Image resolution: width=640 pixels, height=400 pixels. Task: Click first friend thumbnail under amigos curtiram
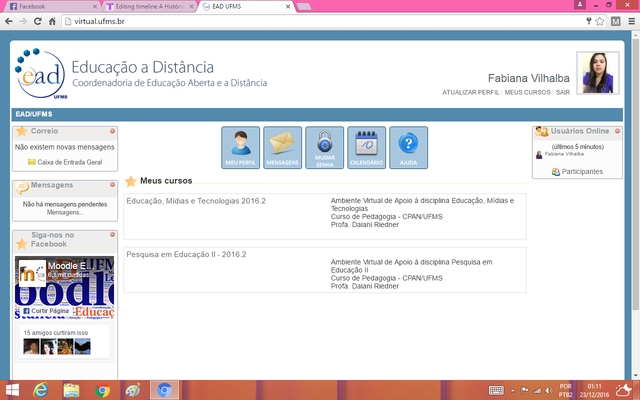coord(31,347)
